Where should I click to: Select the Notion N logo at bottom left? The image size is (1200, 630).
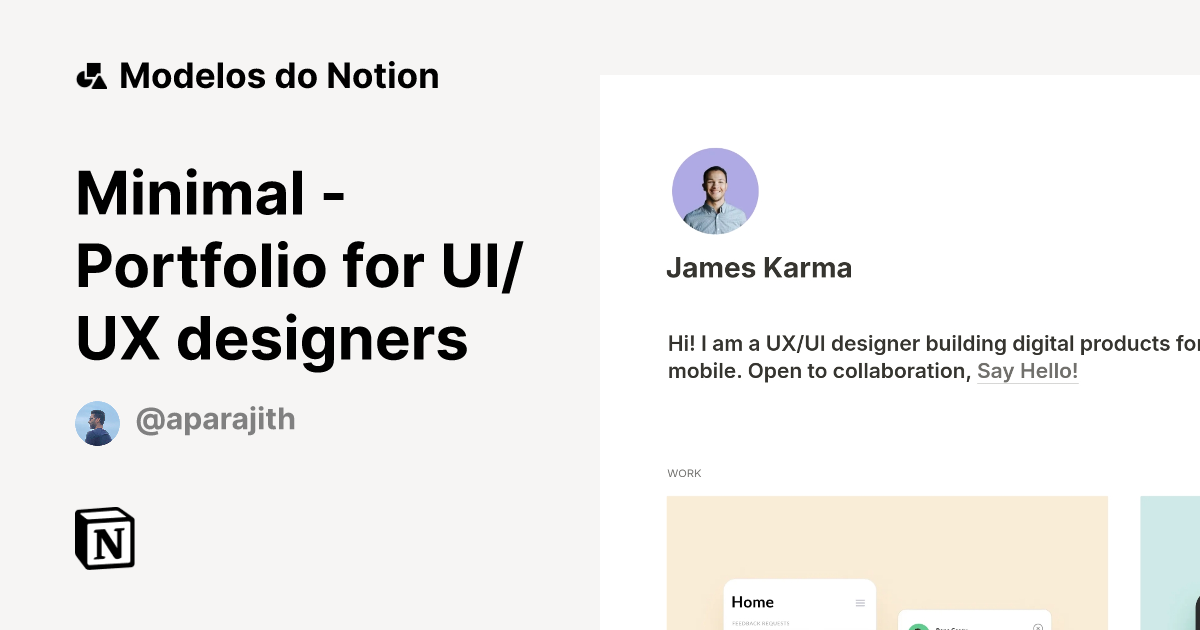(x=105, y=538)
